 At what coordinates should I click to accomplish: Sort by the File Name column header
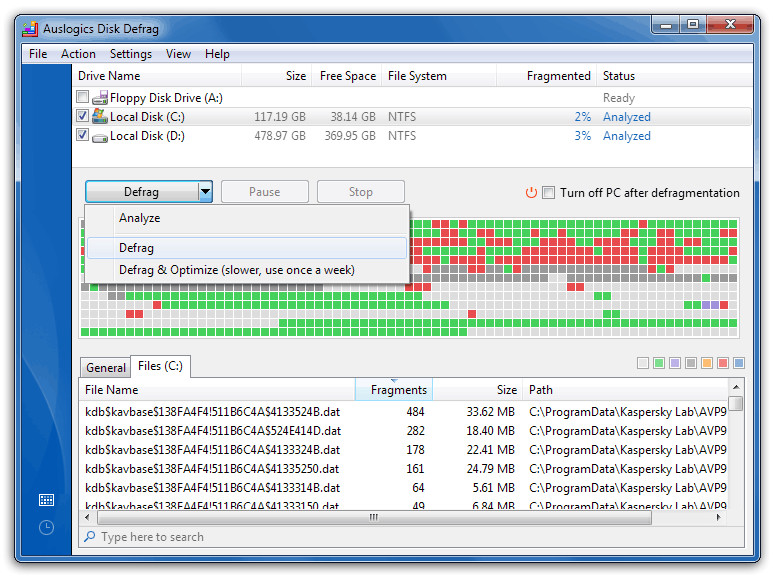217,390
